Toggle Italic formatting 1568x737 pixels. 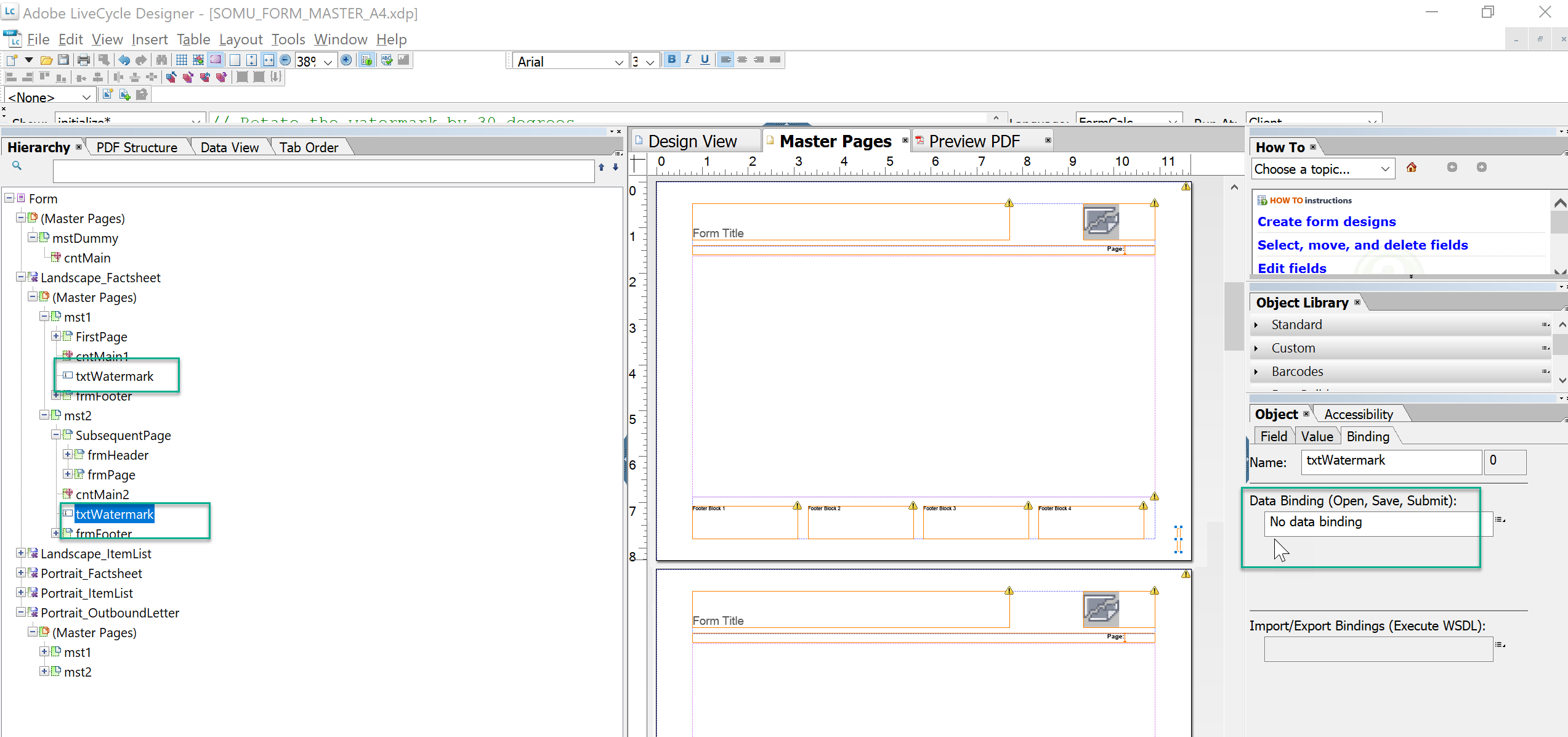(x=688, y=60)
